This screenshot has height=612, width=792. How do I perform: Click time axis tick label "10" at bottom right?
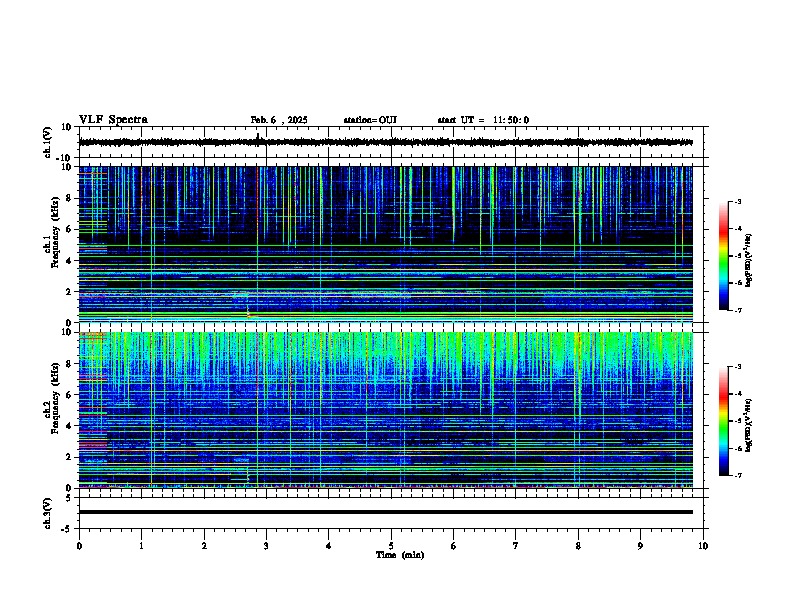click(703, 546)
